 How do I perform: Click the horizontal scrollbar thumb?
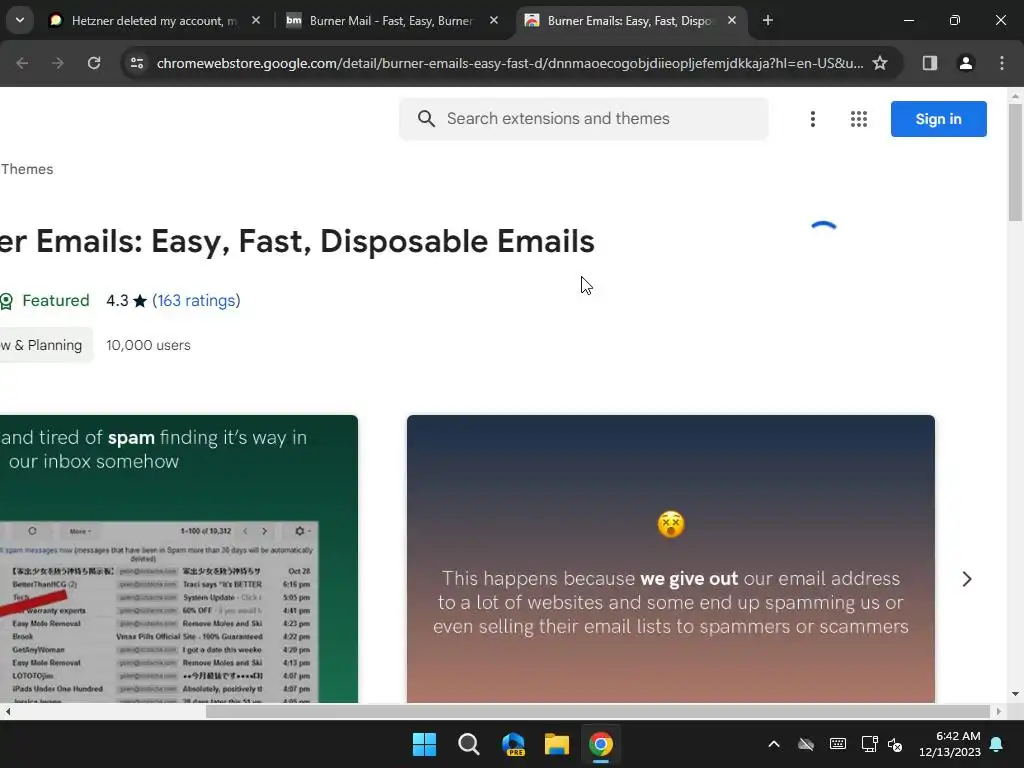tap(598, 711)
